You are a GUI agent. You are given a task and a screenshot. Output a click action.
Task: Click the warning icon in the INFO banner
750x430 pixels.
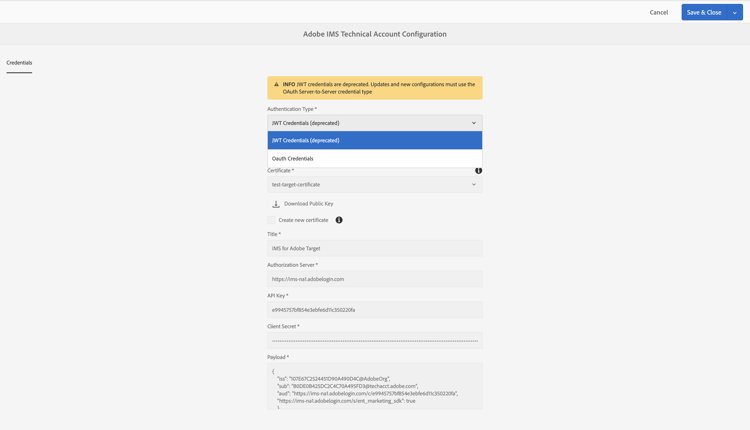(x=276, y=85)
